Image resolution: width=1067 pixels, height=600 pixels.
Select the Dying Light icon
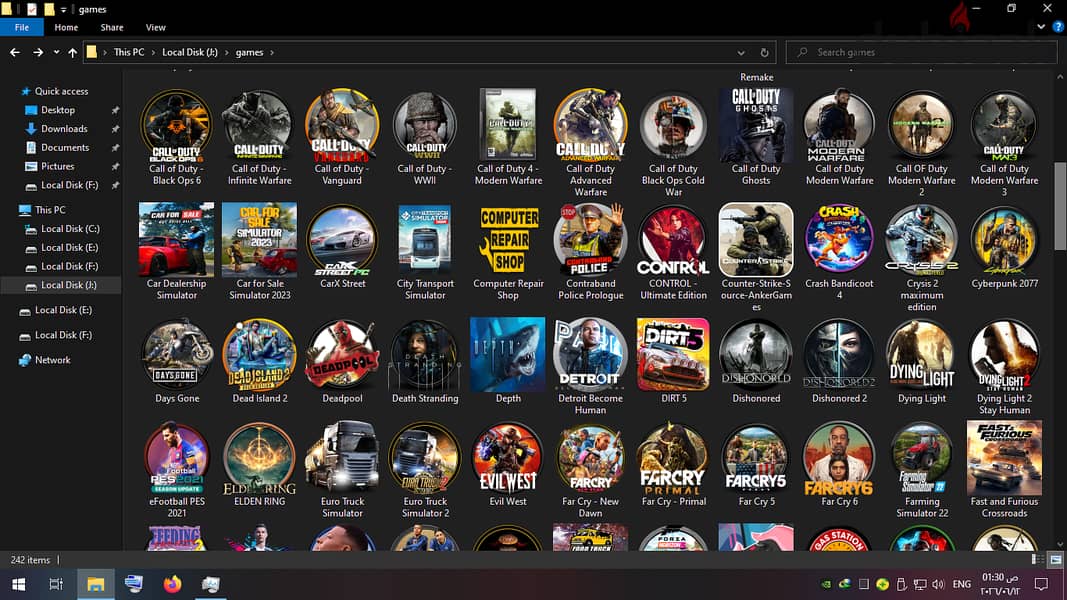[x=921, y=354]
